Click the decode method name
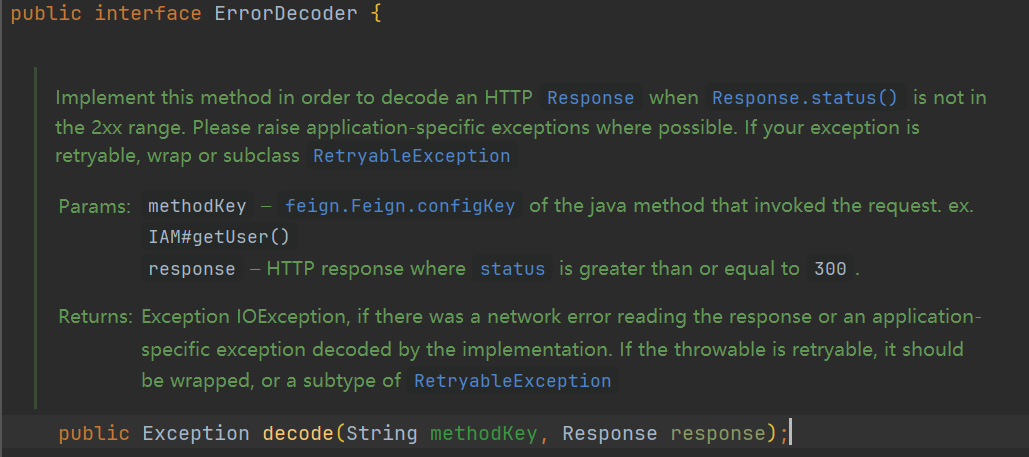1029x457 pixels. point(298,433)
